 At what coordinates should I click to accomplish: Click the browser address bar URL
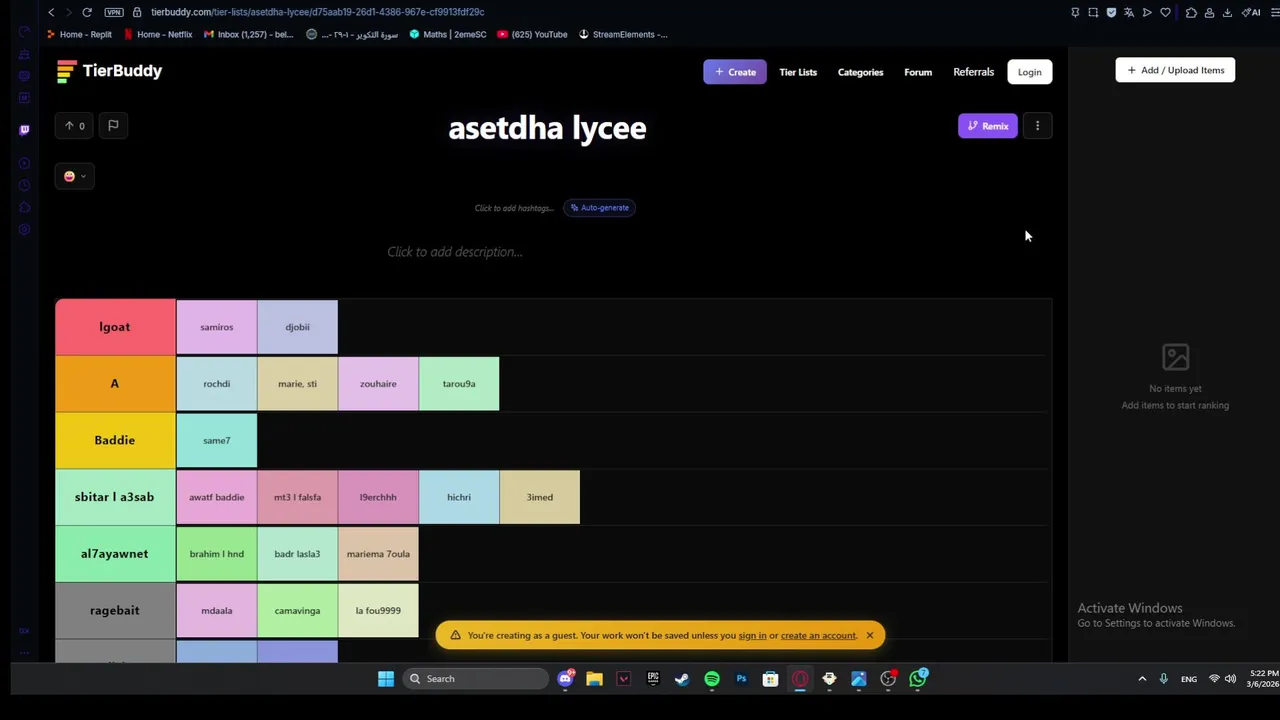[317, 12]
